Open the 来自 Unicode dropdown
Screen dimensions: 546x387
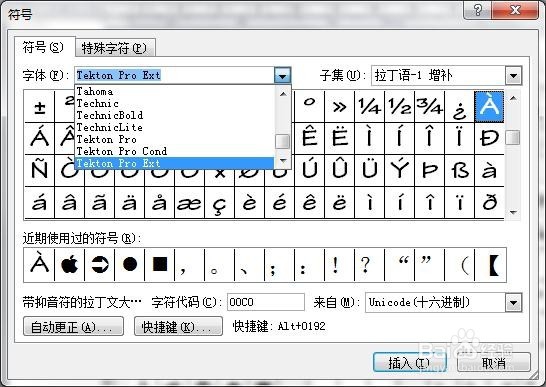point(514,303)
